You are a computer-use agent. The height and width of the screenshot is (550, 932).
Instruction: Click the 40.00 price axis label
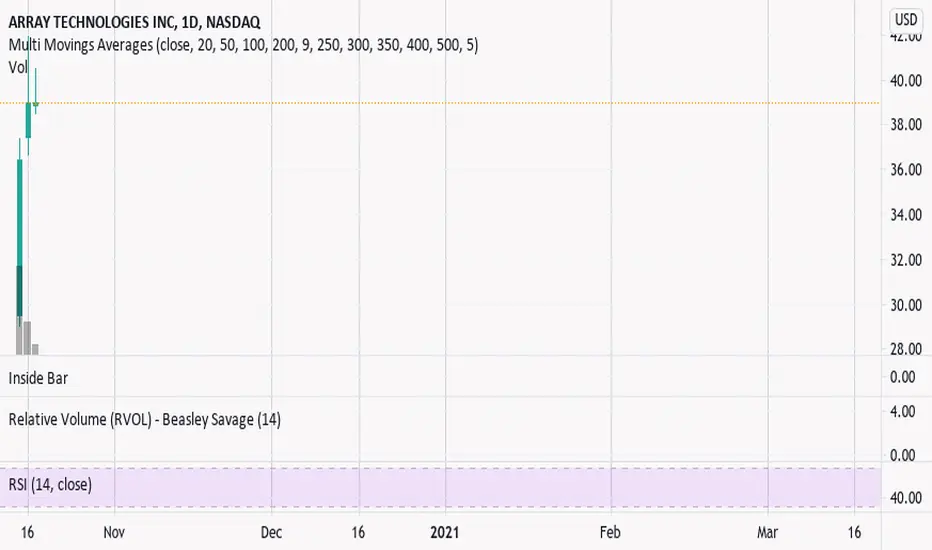(906, 80)
